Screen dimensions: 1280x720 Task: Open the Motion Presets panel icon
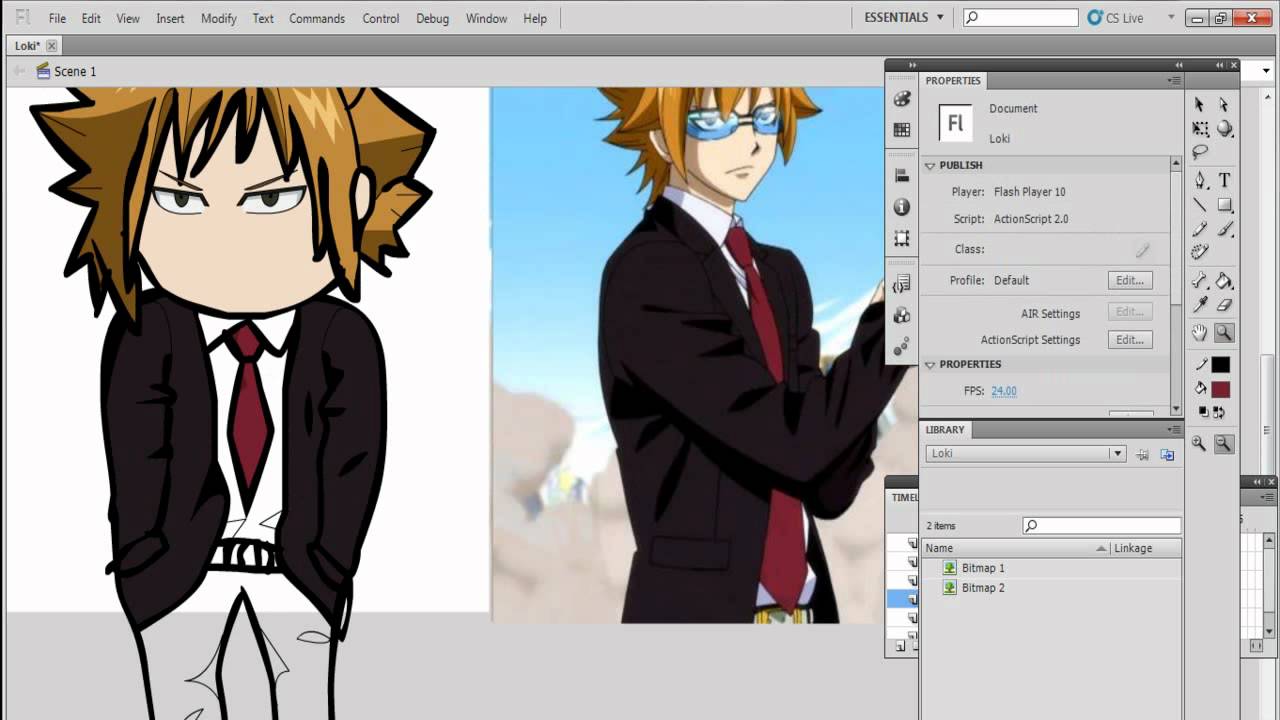click(x=902, y=347)
